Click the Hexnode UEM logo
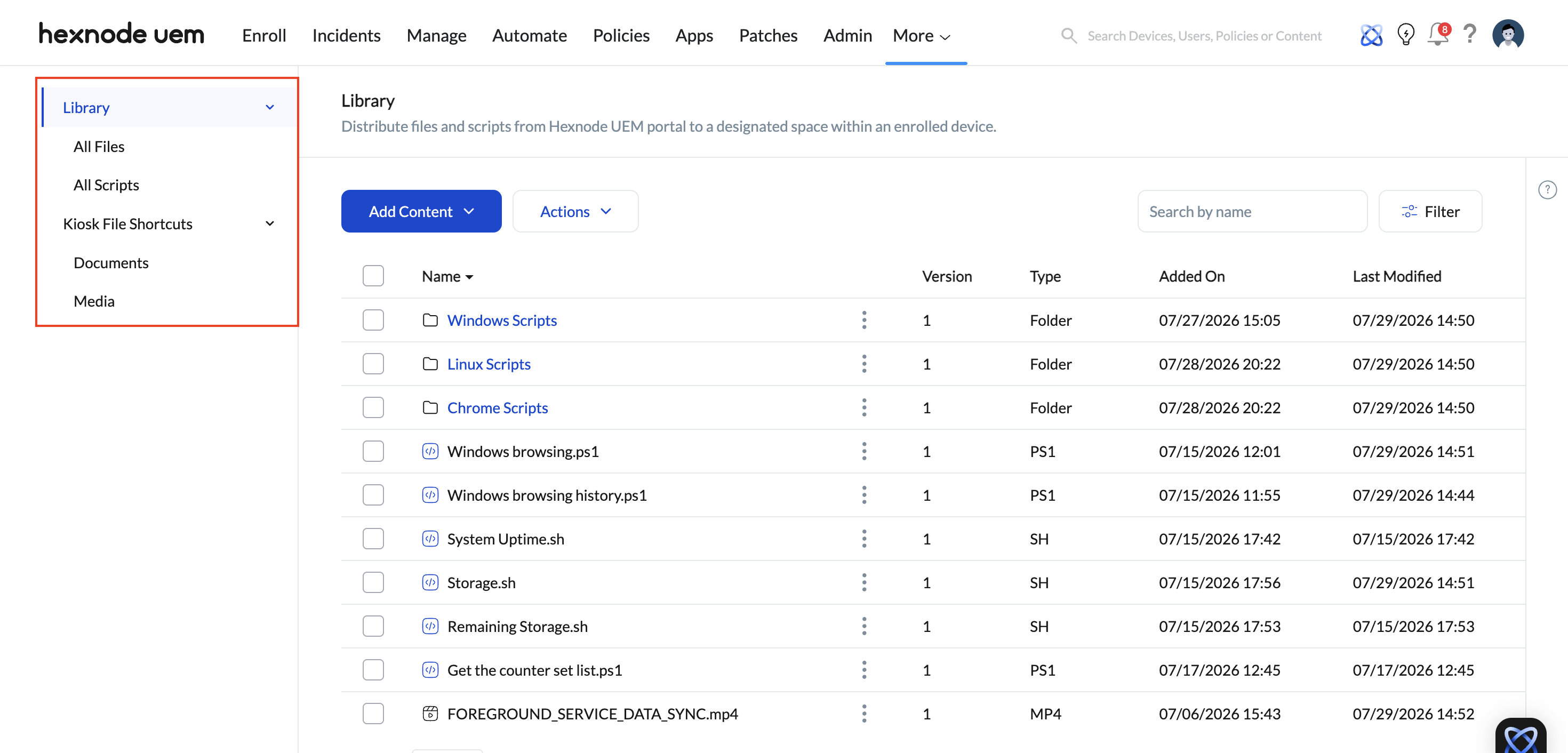This screenshot has height=753, width=1568. click(x=122, y=34)
